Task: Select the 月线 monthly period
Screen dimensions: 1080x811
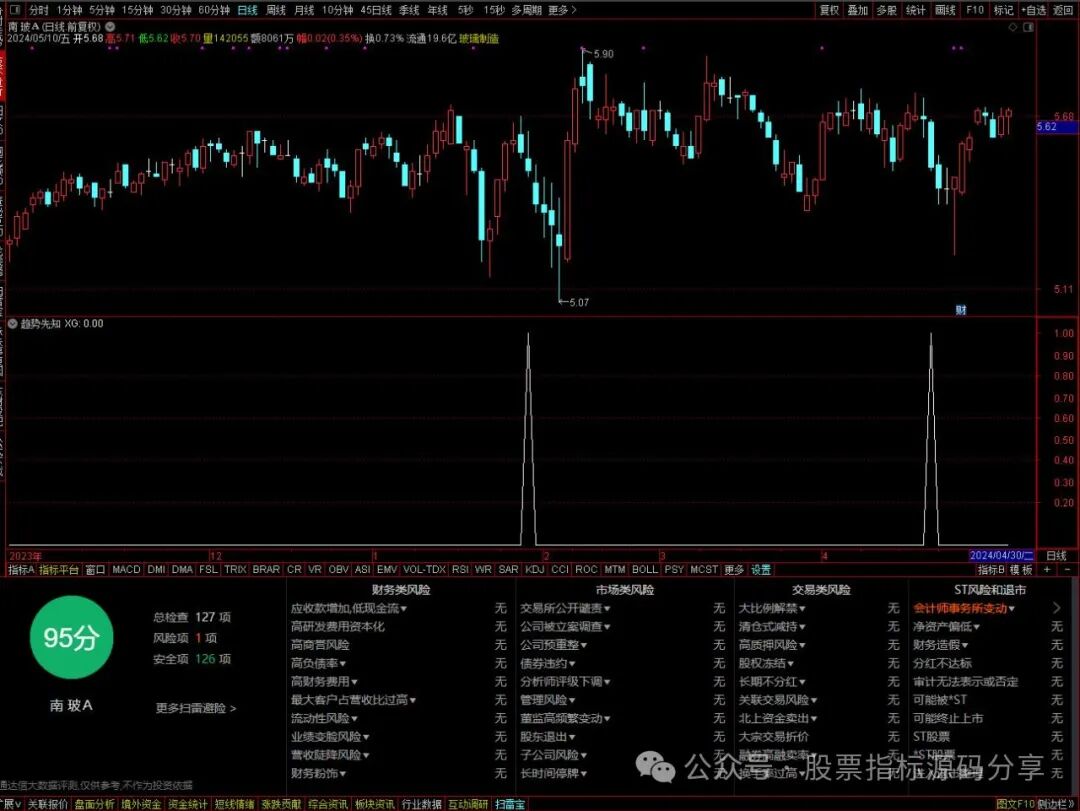Action: pyautogui.click(x=304, y=10)
